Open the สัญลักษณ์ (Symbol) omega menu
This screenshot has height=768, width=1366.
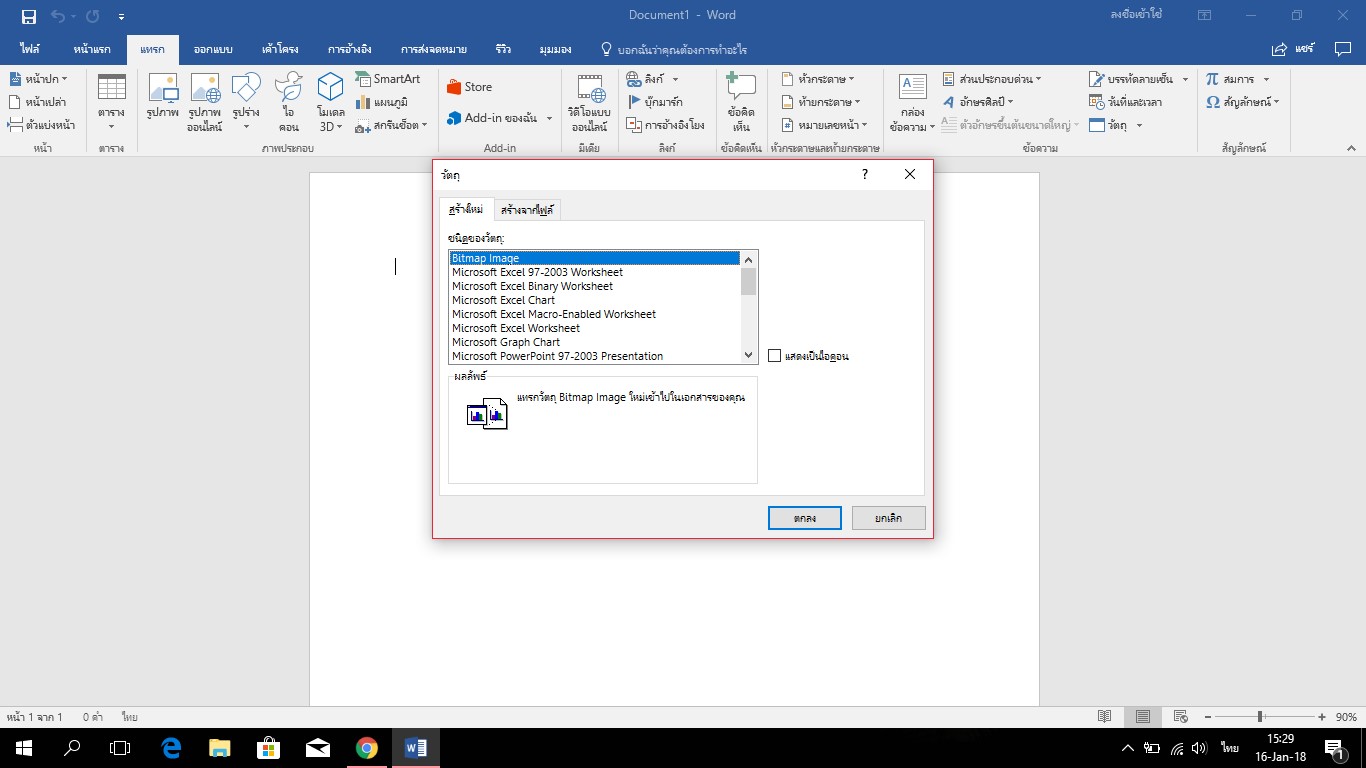coord(1243,102)
